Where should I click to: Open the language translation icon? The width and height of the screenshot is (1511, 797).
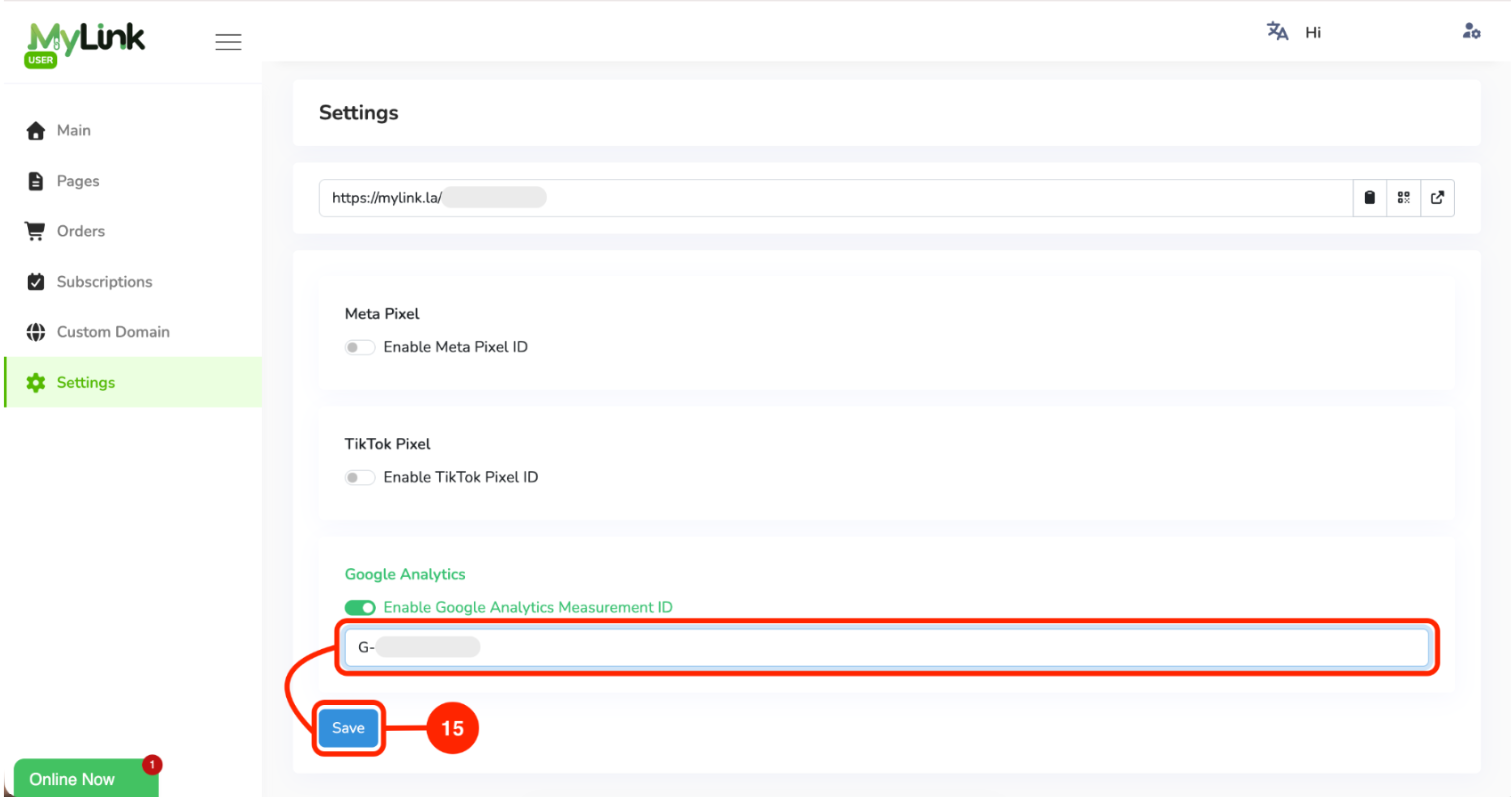click(1277, 31)
